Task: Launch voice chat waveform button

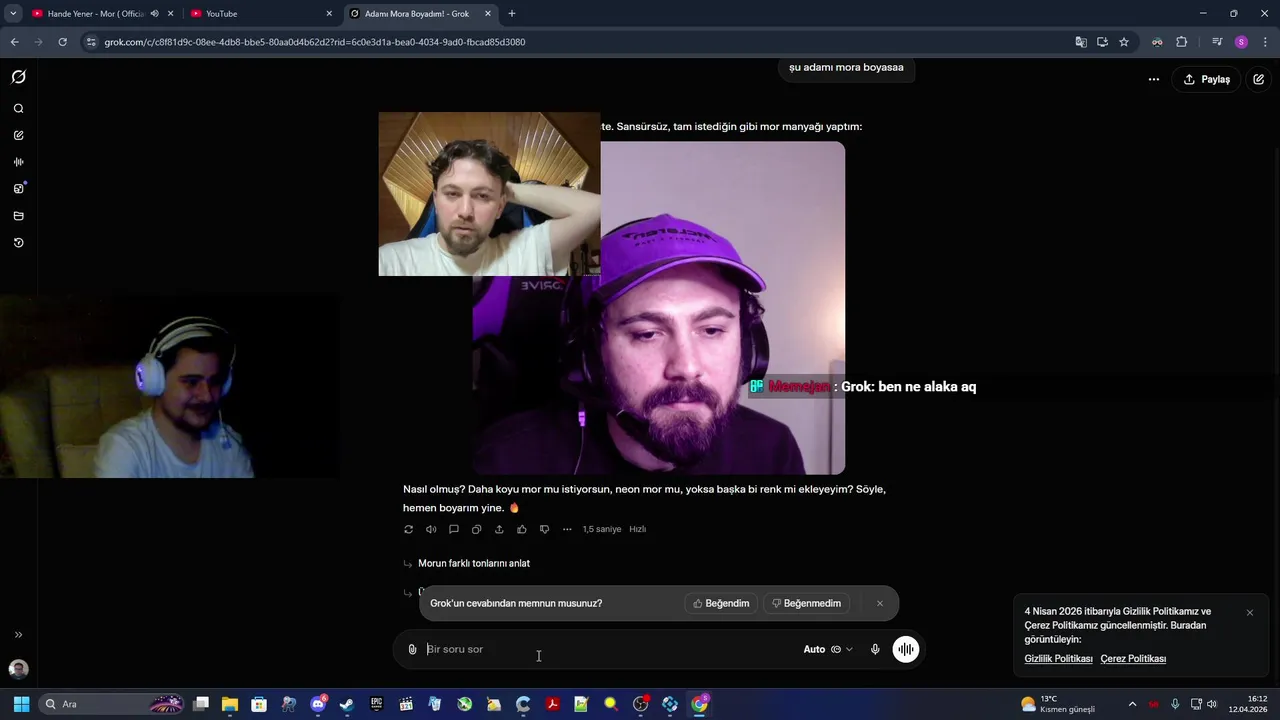Action: coord(906,649)
